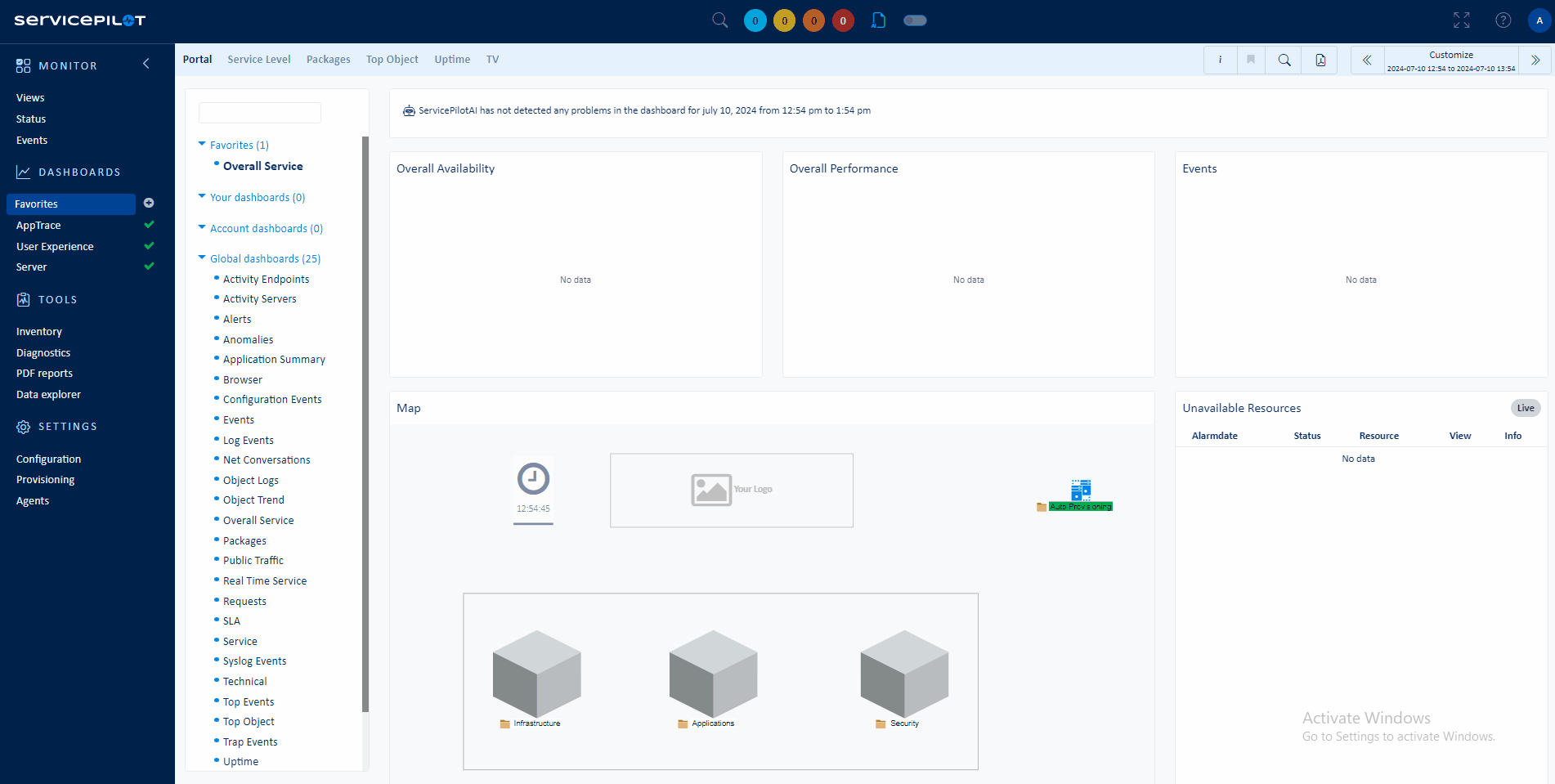
Task: Collapse Your dashboards (0) group
Action: point(202,196)
